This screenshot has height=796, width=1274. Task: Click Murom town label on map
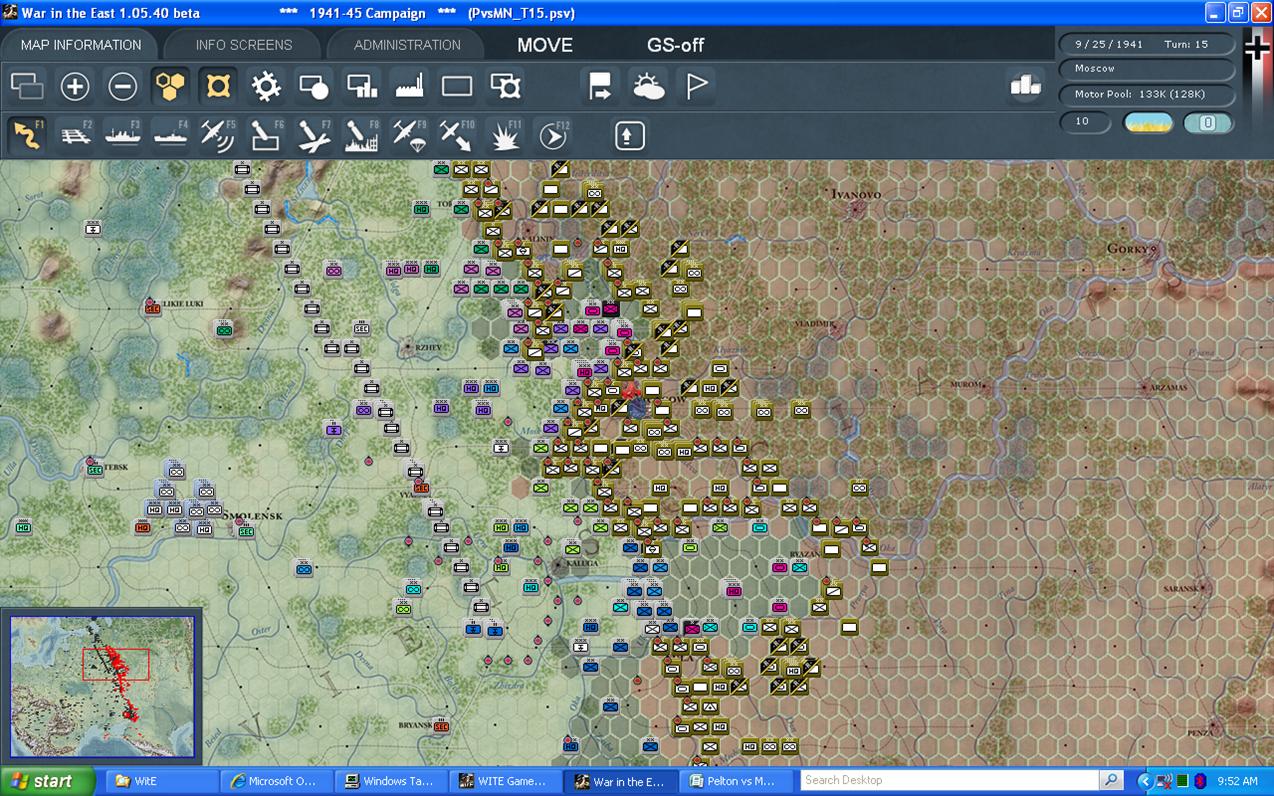(x=966, y=384)
